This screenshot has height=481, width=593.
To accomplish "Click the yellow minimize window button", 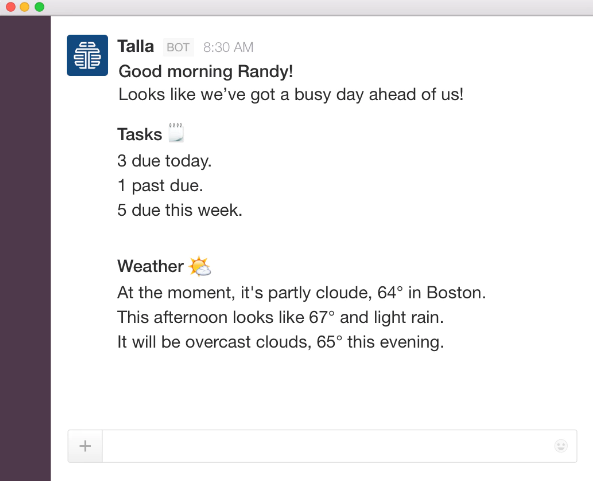I will click(25, 7).
